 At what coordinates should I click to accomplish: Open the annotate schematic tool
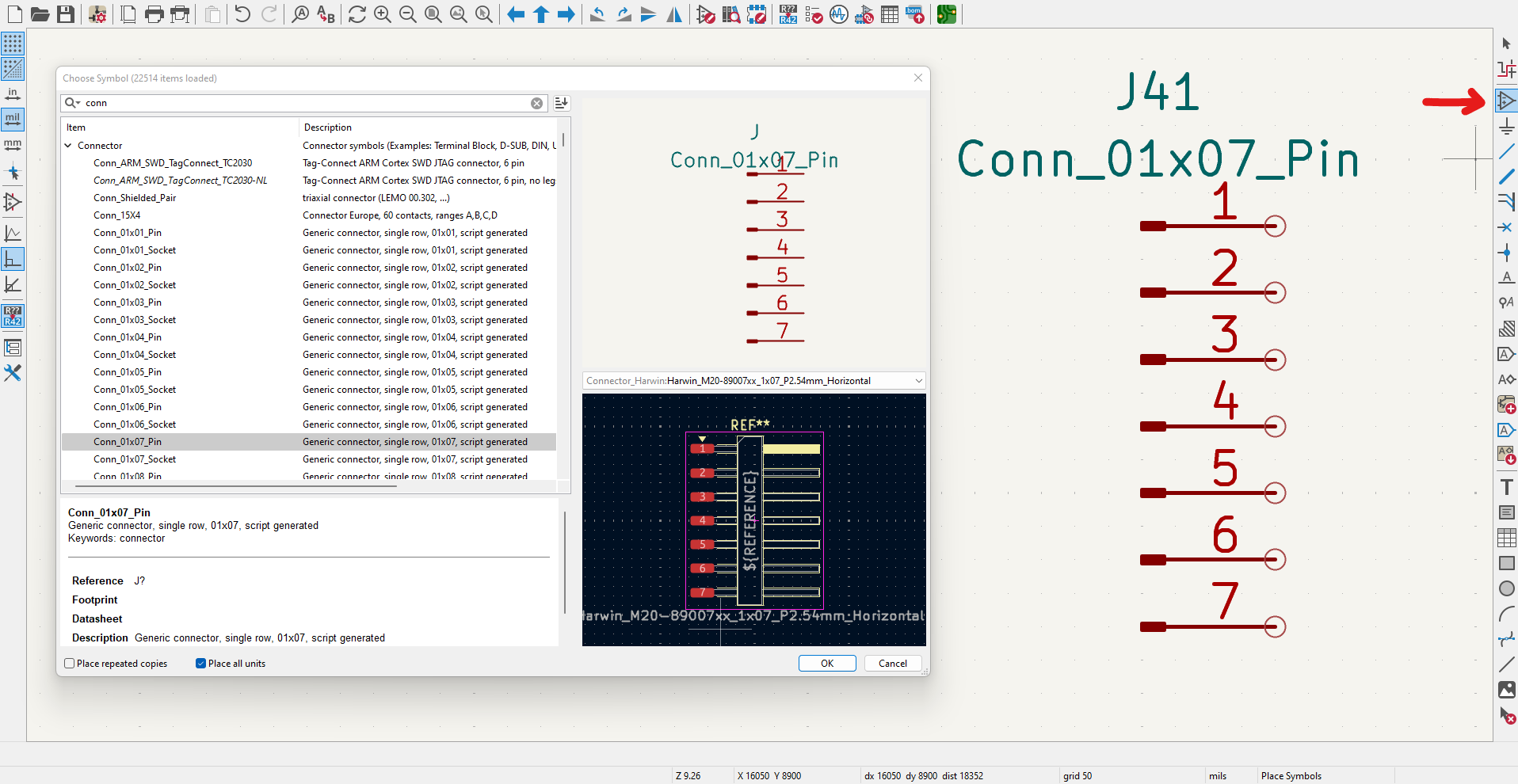pyautogui.click(x=788, y=14)
